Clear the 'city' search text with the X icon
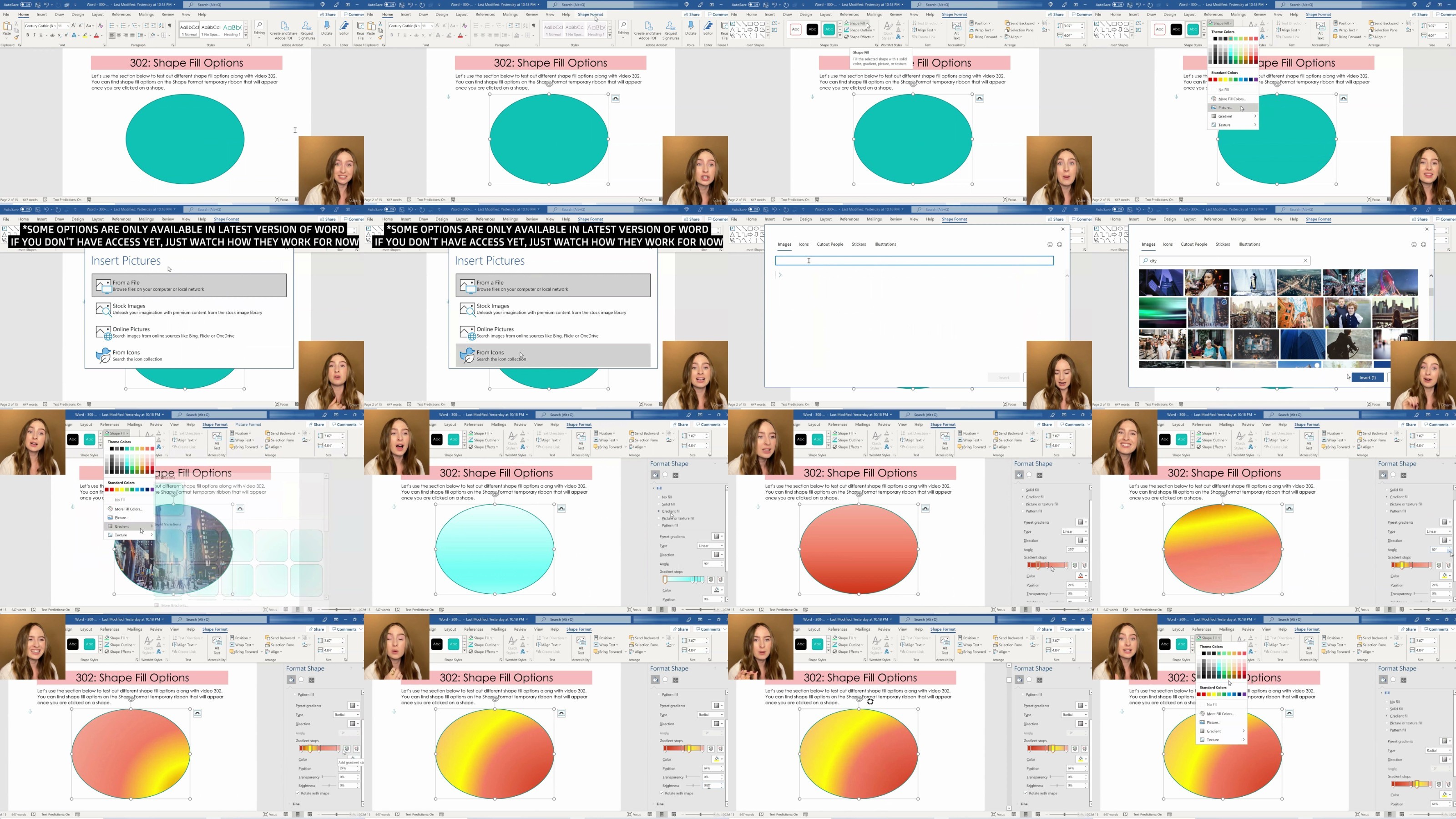 coord(1305,261)
